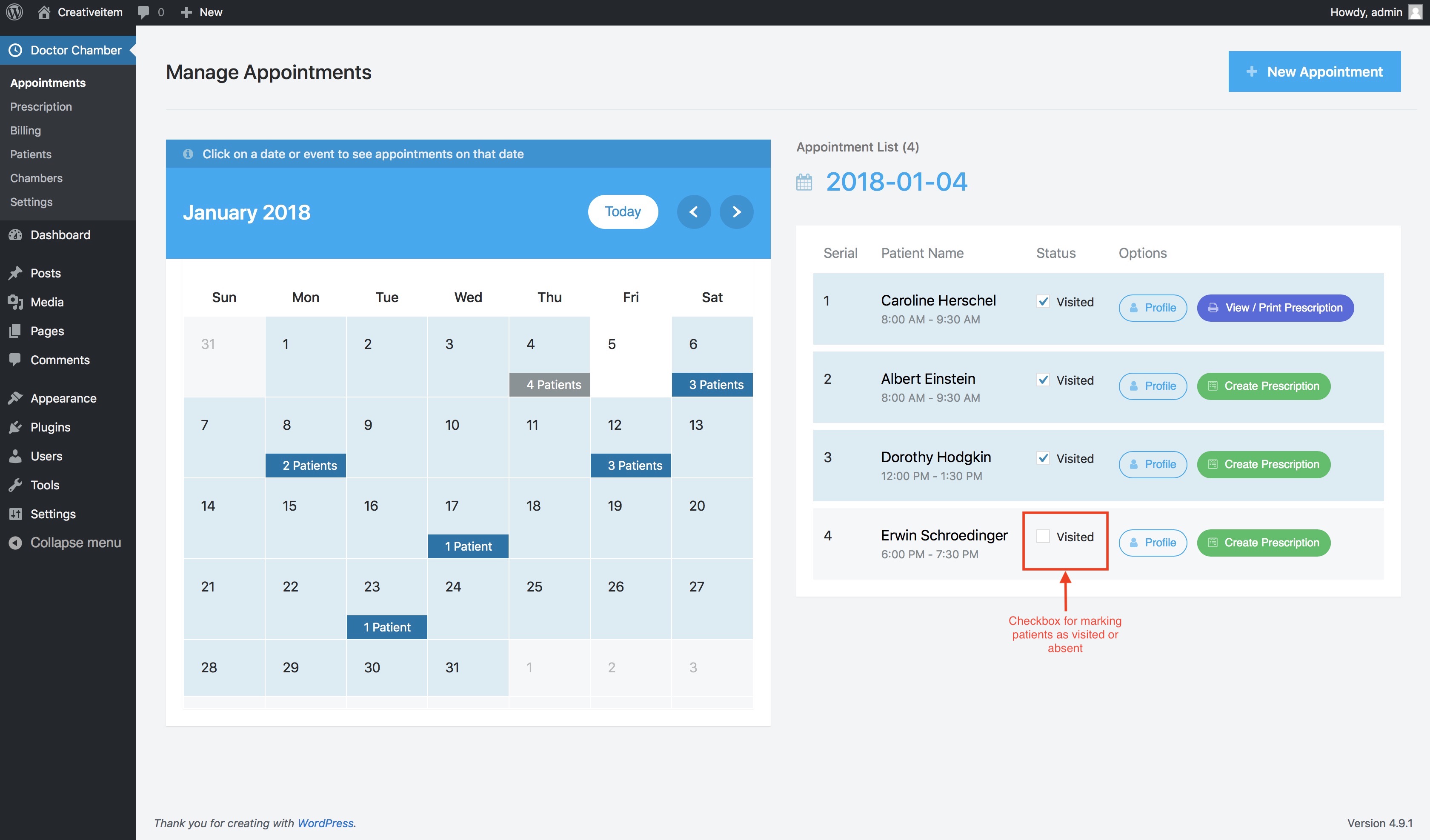Click the admin avatar icon

coord(1415,12)
